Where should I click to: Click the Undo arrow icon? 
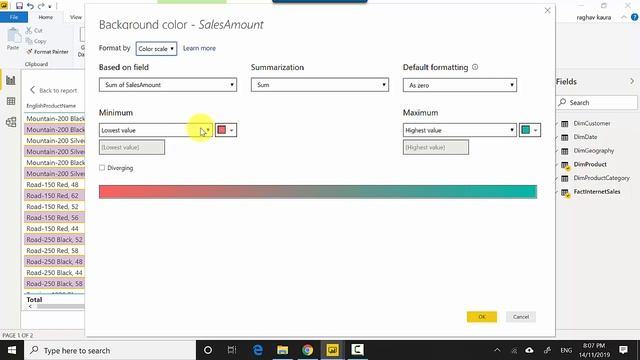click(30, 6)
